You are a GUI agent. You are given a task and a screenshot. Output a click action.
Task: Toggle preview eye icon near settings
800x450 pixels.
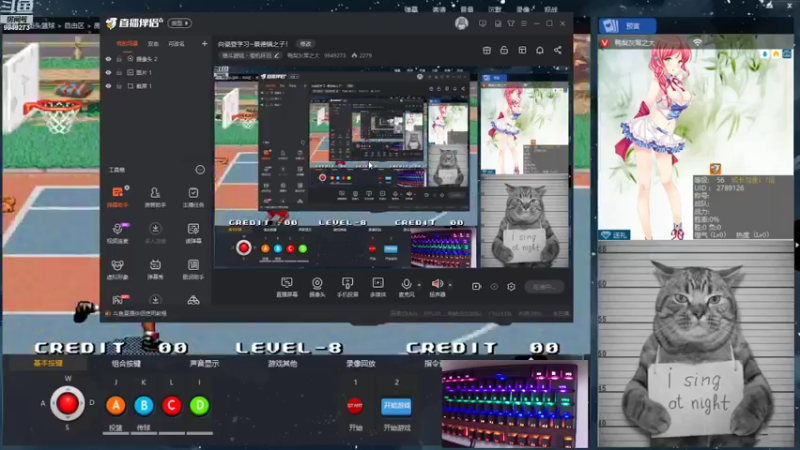[494, 287]
